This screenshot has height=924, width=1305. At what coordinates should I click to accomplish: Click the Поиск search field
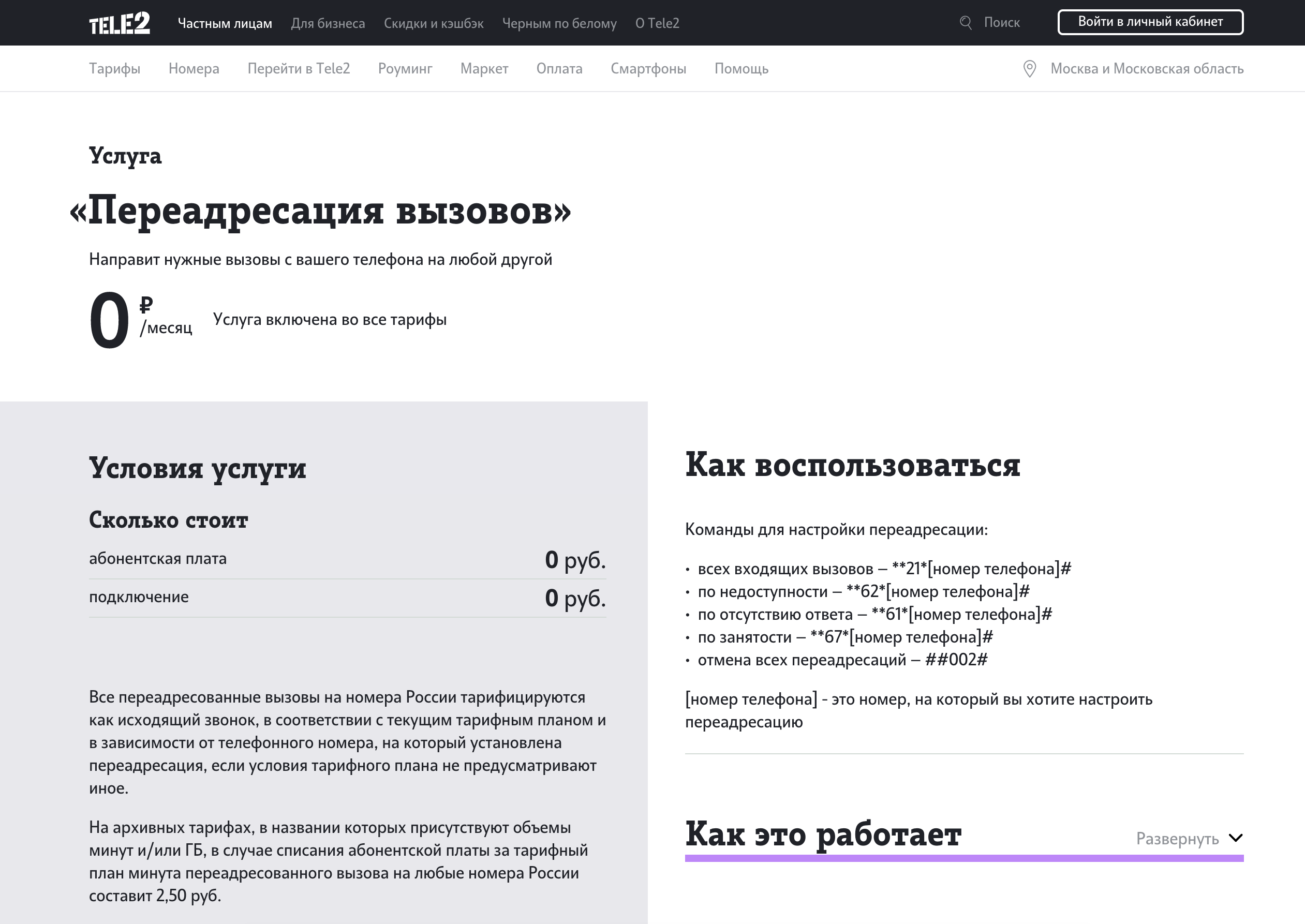[x=1002, y=23]
